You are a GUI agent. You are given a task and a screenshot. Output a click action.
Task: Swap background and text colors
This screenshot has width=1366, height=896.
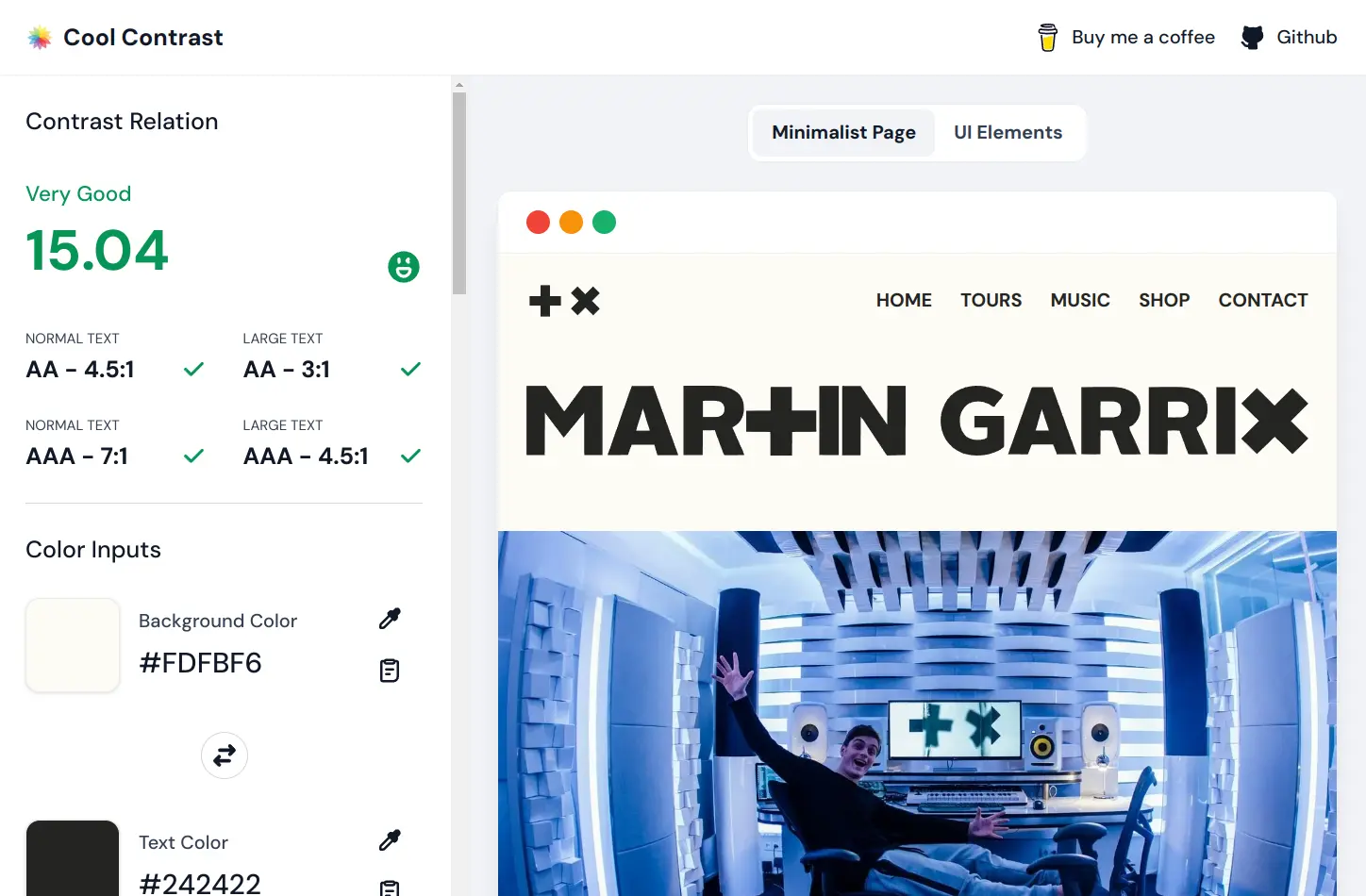(225, 755)
